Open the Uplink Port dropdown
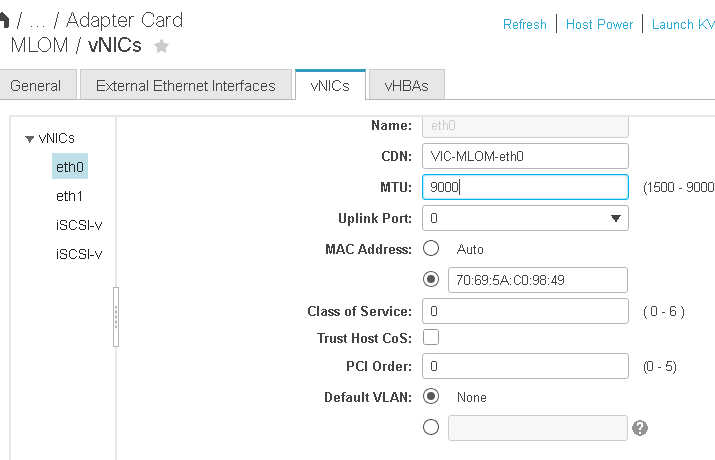Image resolution: width=715 pixels, height=460 pixels. coord(525,218)
